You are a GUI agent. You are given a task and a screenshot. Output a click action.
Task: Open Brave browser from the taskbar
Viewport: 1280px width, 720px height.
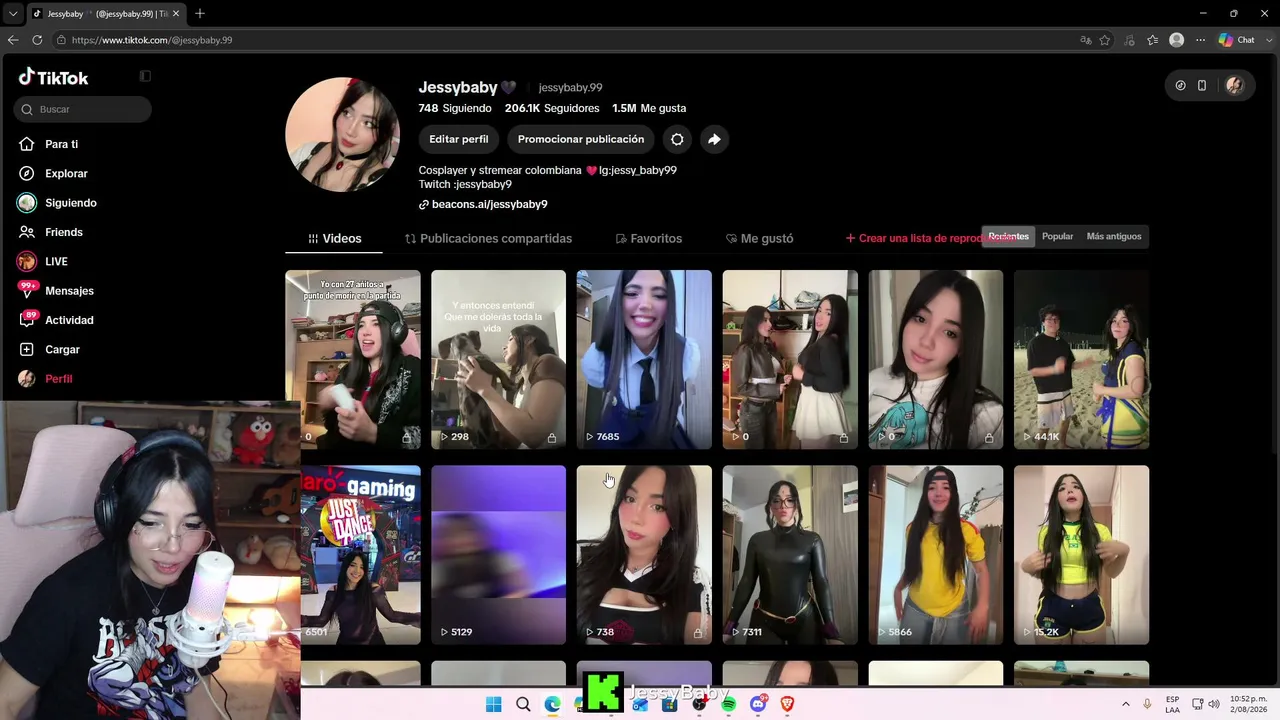787,705
